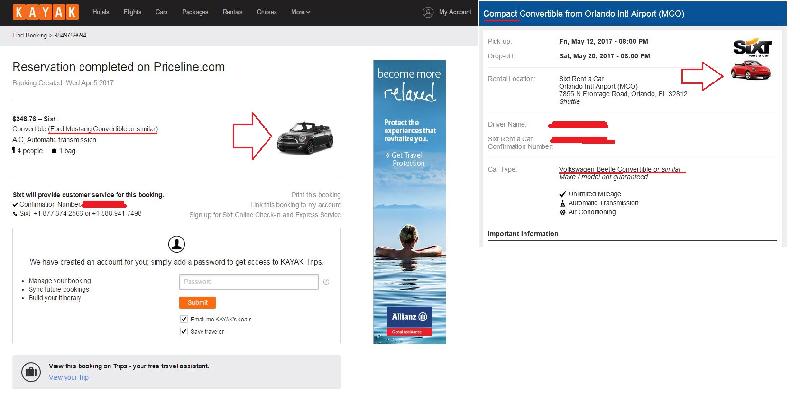Image resolution: width=800 pixels, height=393 pixels.
Task: Click the Allianz travel protection ad banner
Action: click(409, 202)
